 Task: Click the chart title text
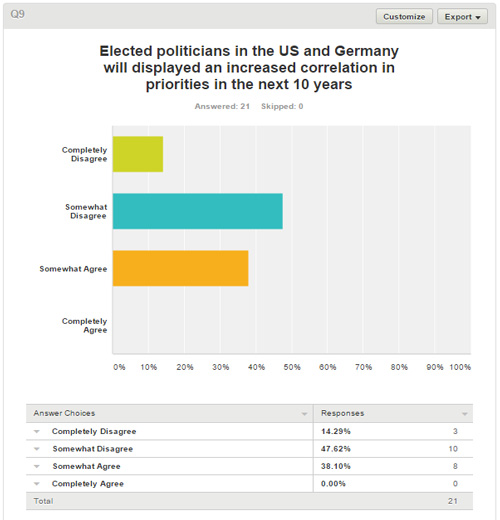(249, 68)
